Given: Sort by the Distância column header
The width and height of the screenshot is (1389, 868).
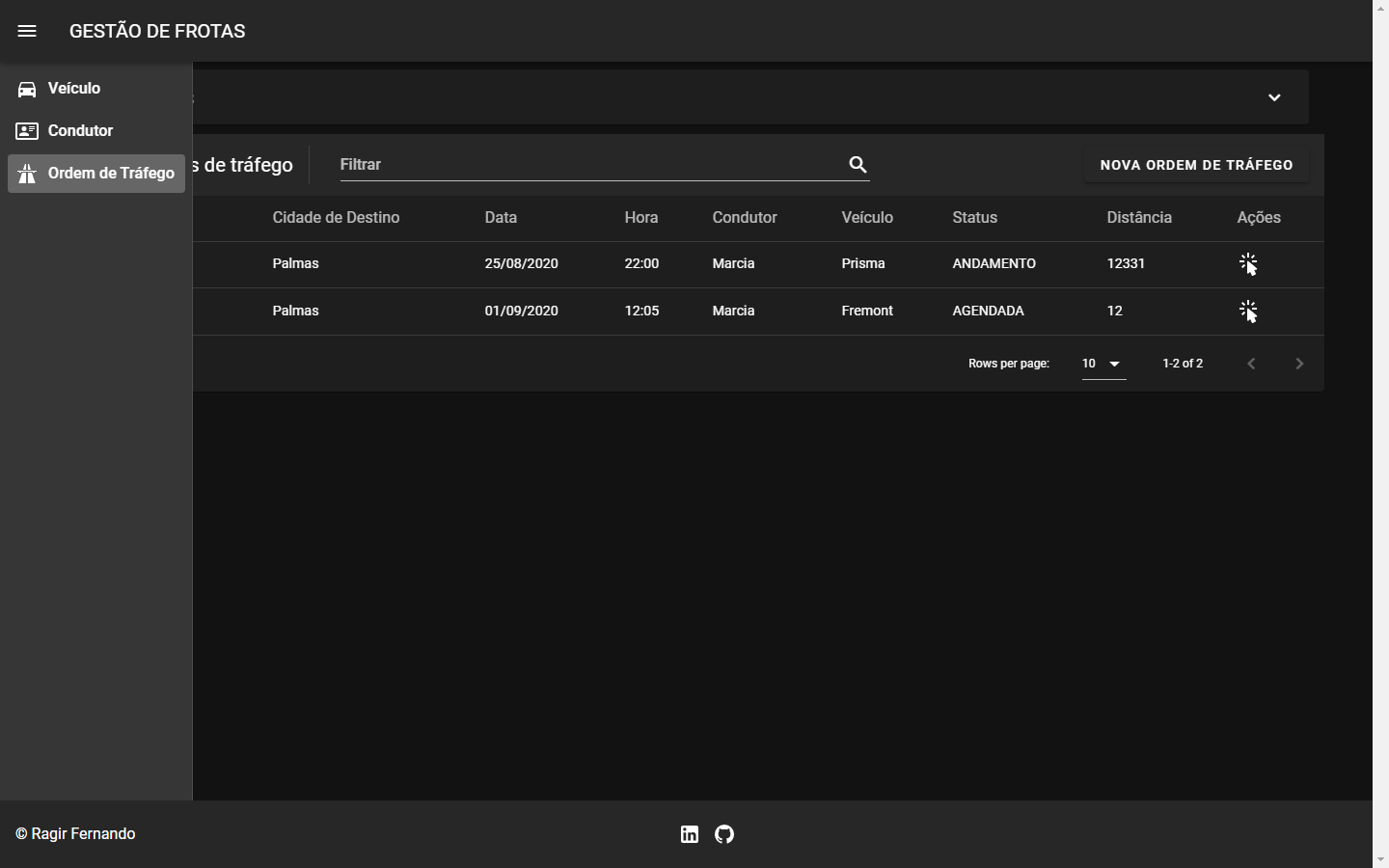Looking at the screenshot, I should tap(1139, 218).
